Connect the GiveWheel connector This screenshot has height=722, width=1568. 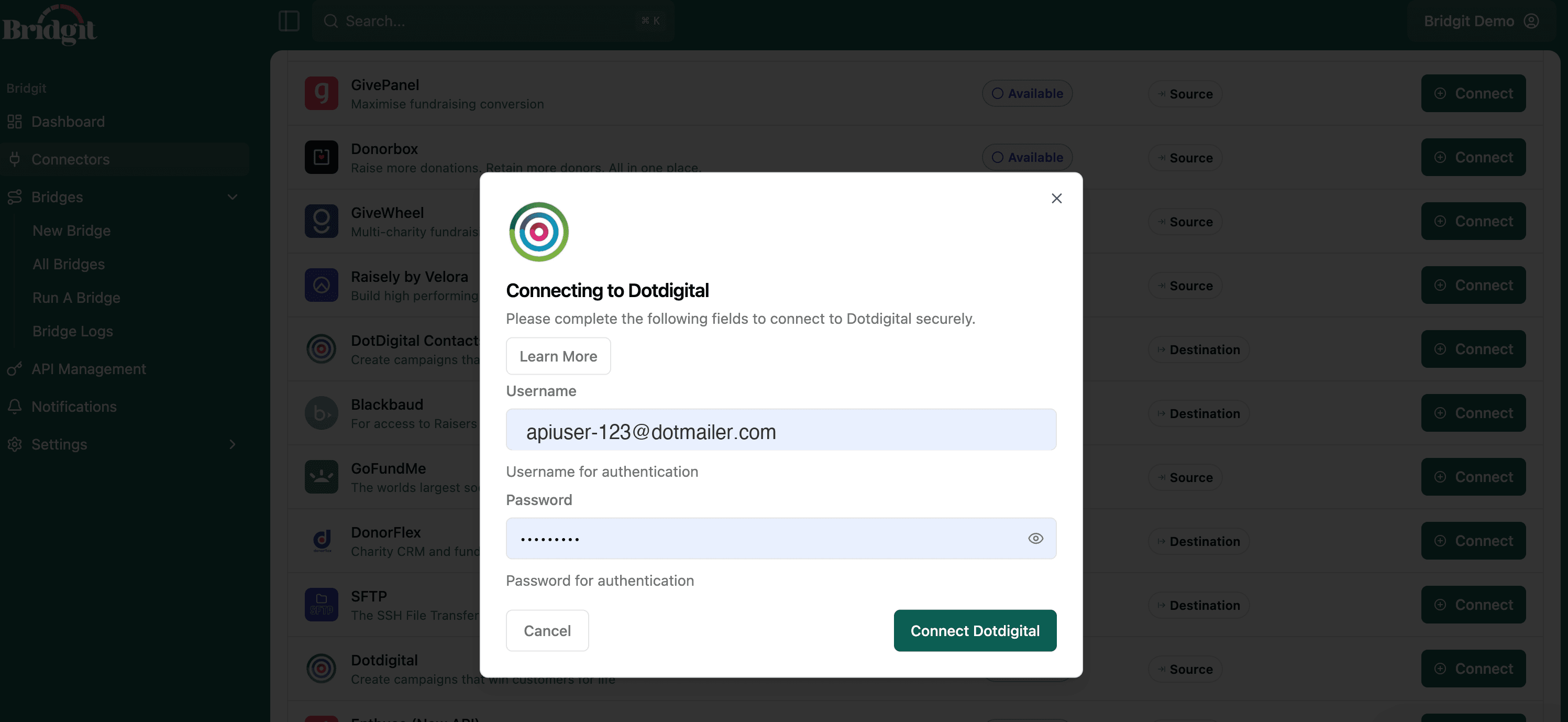coord(1473,221)
